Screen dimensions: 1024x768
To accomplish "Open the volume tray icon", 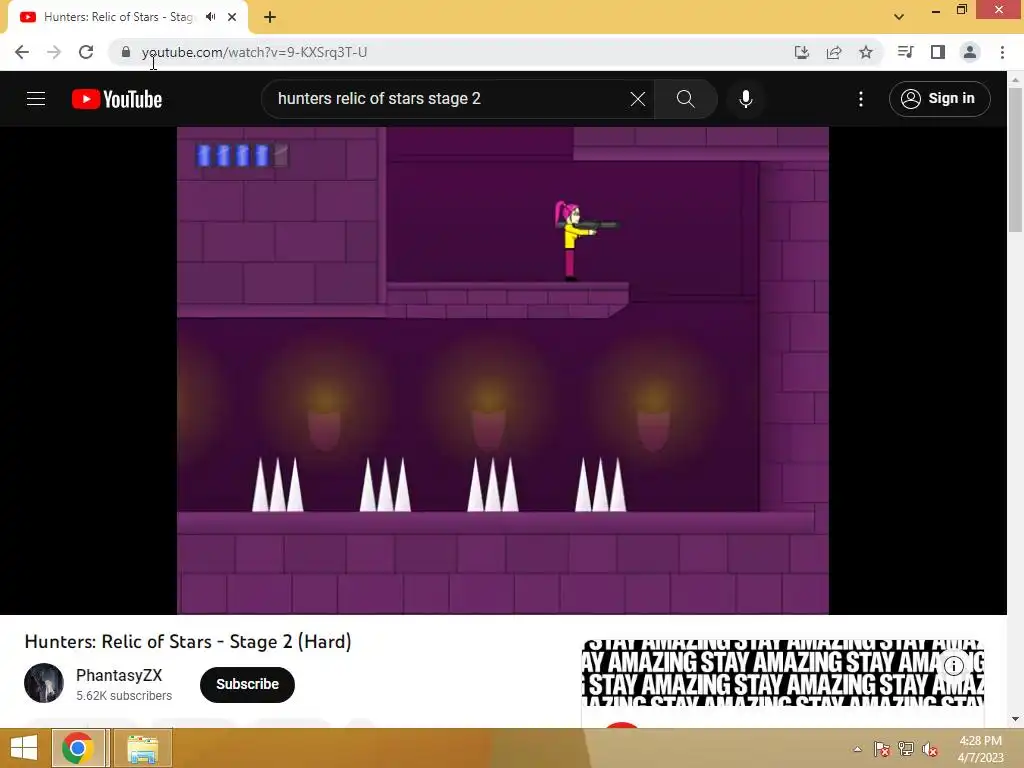I will (930, 749).
